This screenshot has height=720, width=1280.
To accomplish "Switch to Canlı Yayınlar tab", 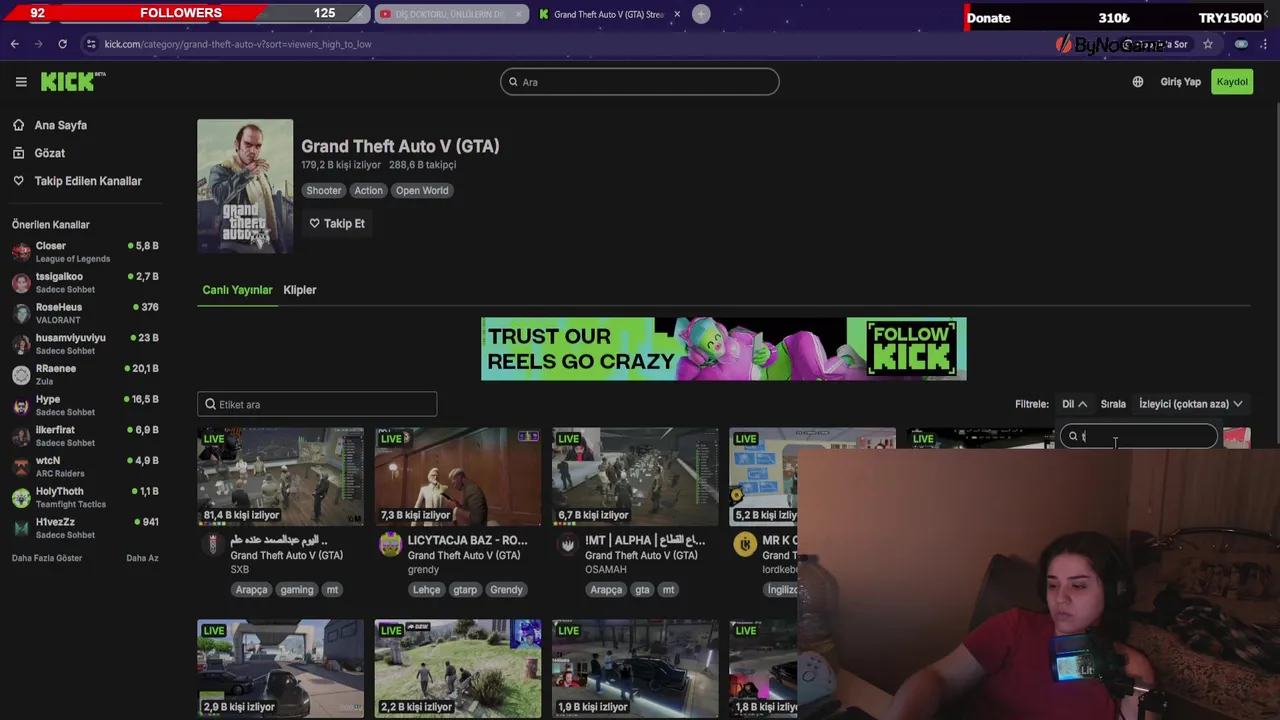I will (237, 290).
